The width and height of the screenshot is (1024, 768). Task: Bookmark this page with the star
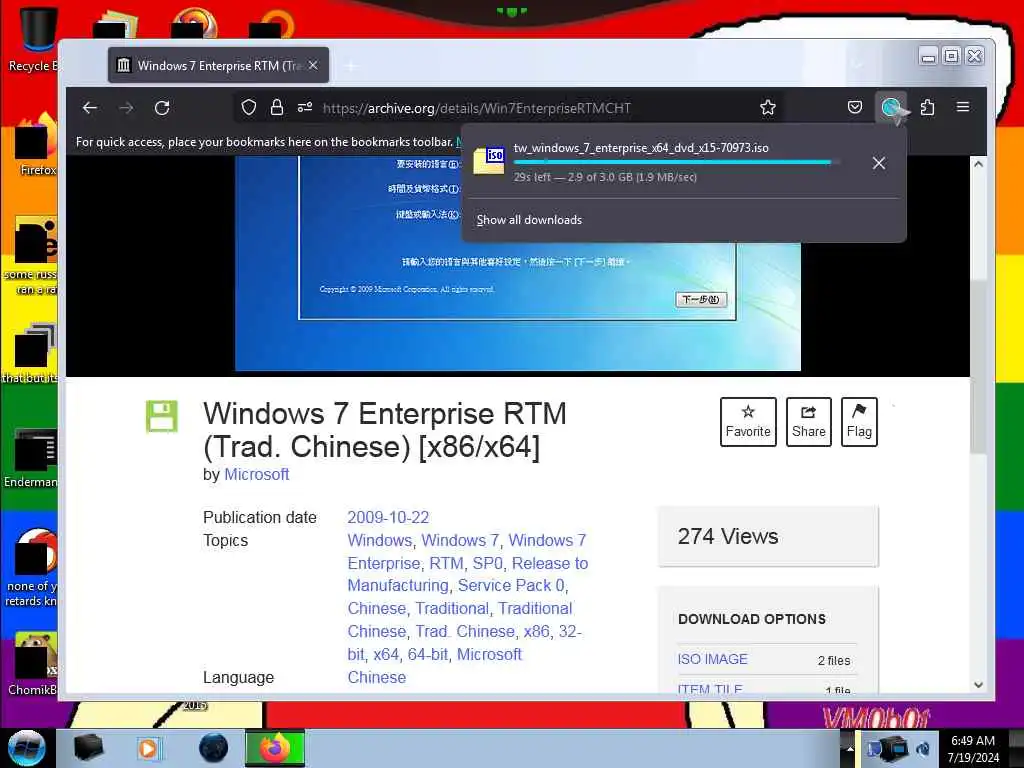coord(768,107)
